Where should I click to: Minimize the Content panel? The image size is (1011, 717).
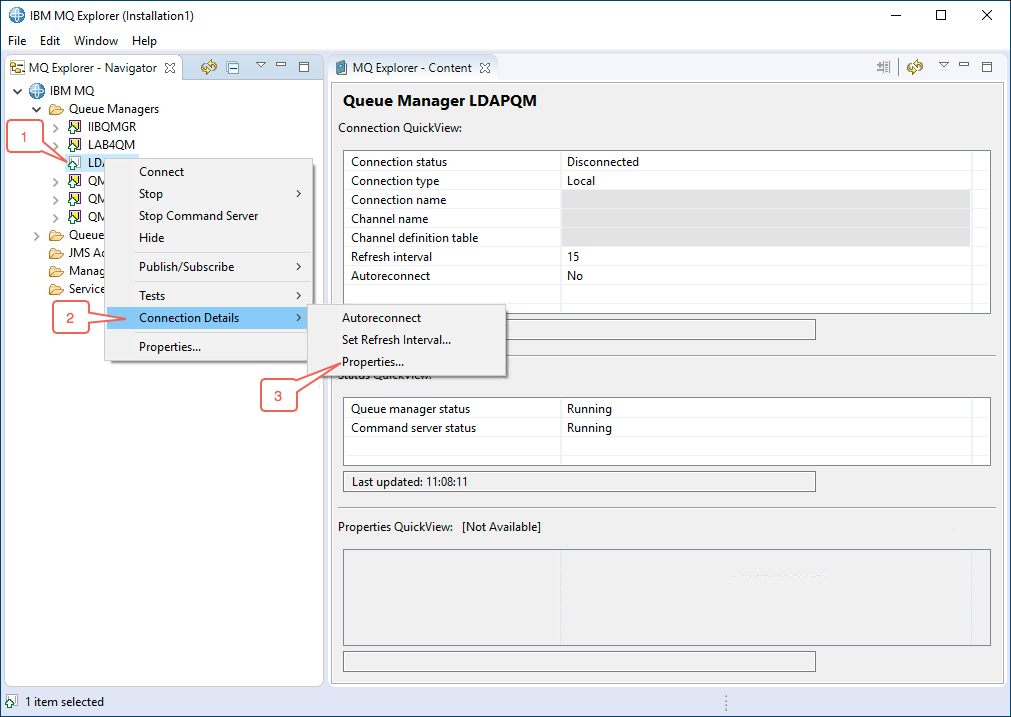pos(964,64)
